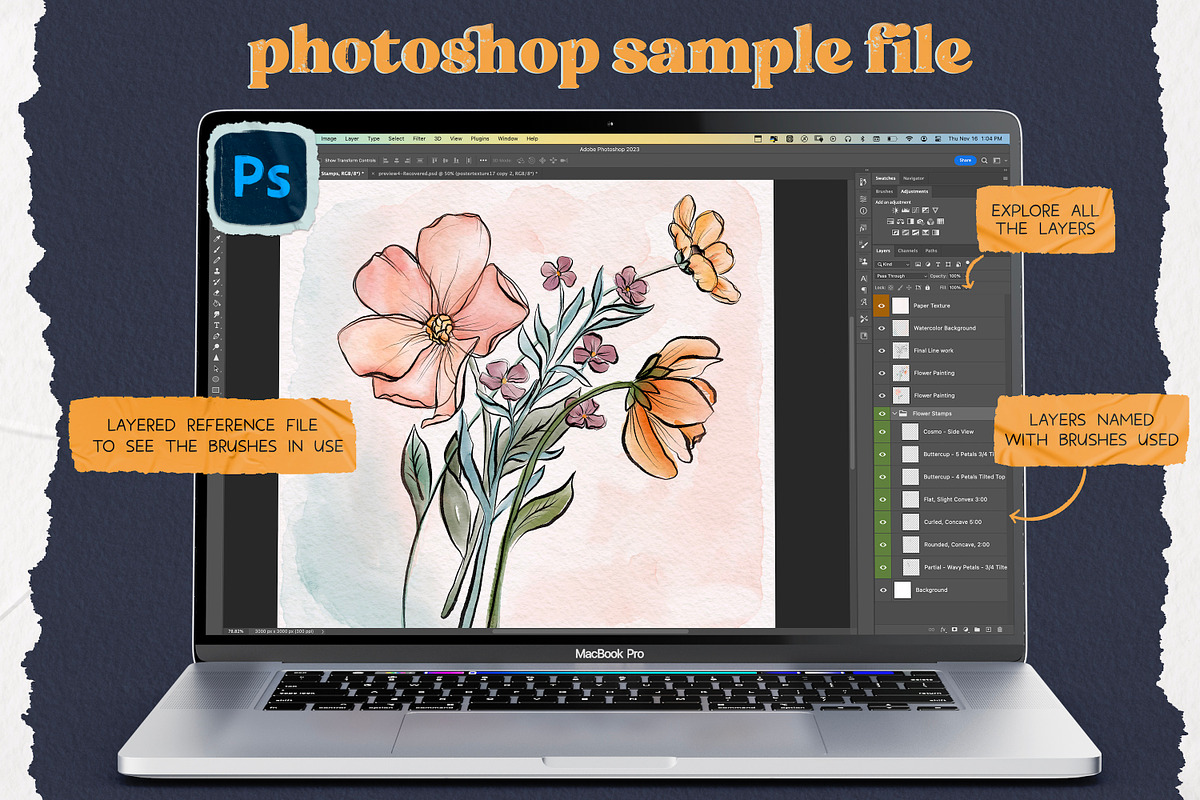Click the date and time in menu bar
The height and width of the screenshot is (800, 1200).
(x=975, y=138)
